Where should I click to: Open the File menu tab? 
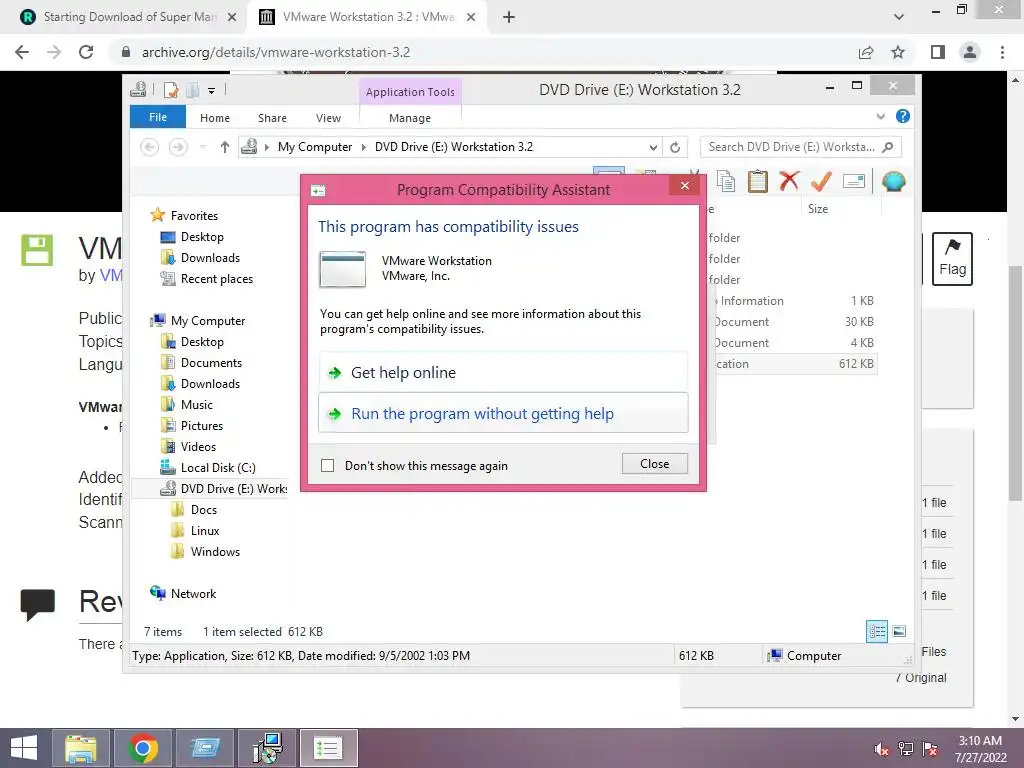(x=158, y=118)
